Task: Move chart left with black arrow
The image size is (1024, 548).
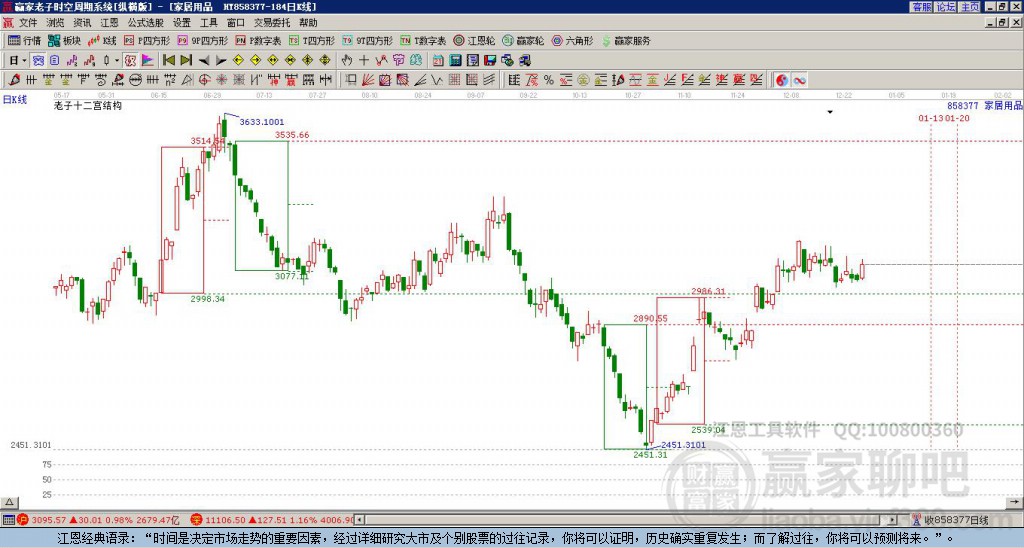Action: pyautogui.click(x=204, y=61)
